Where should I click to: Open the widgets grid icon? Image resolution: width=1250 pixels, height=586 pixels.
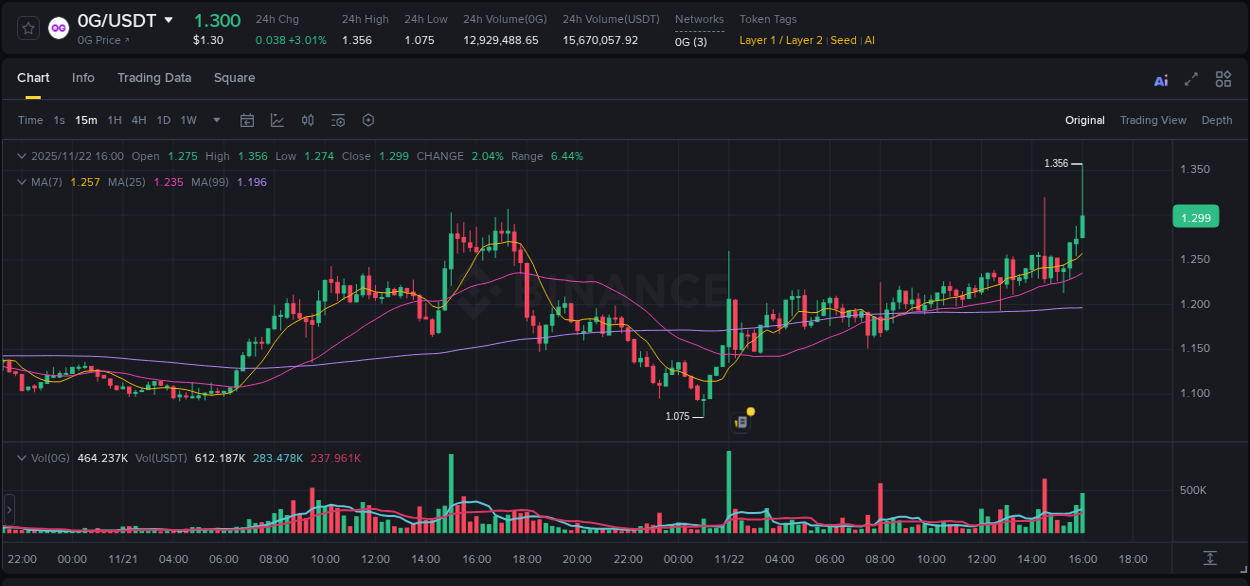(x=1223, y=78)
